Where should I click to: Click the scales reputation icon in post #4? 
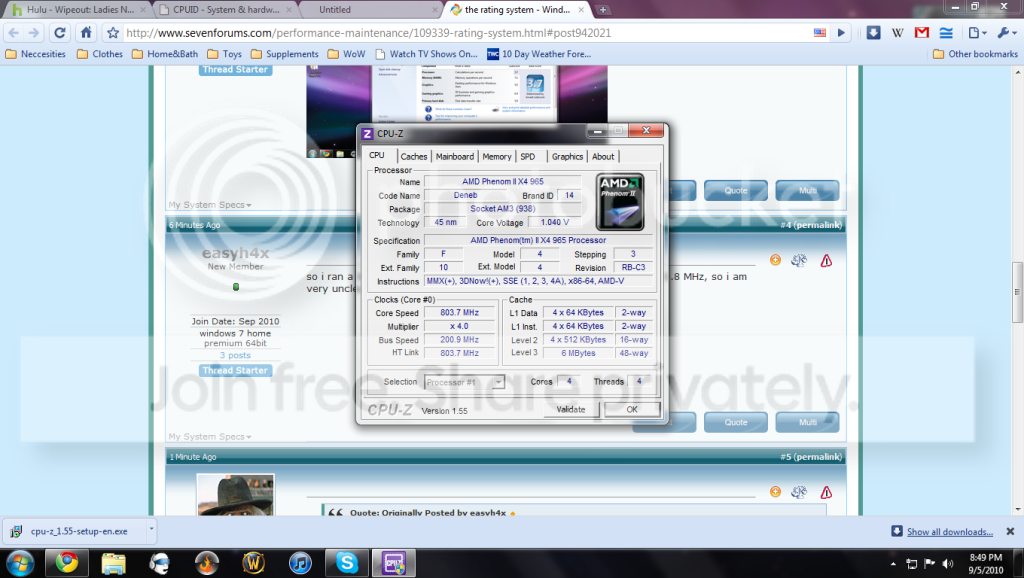(799, 261)
